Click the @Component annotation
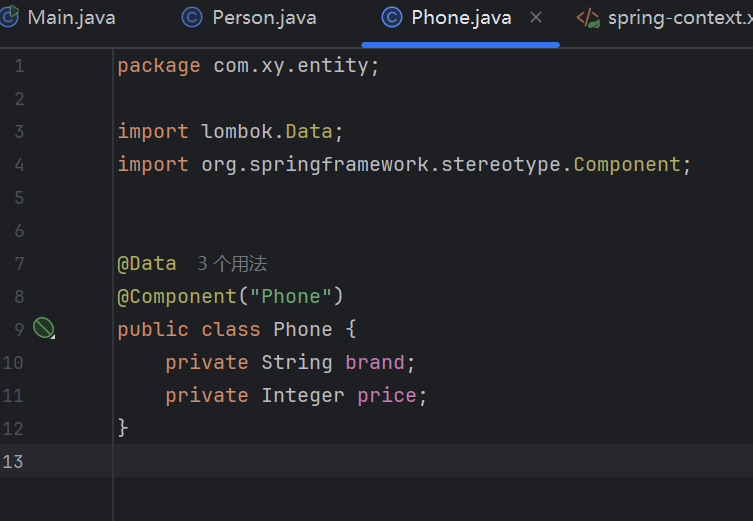The width and height of the screenshot is (753, 521). click(177, 296)
